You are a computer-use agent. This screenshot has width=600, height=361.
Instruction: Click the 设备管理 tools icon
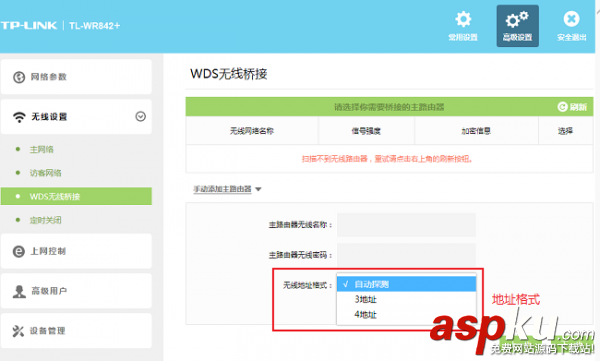click(x=18, y=331)
